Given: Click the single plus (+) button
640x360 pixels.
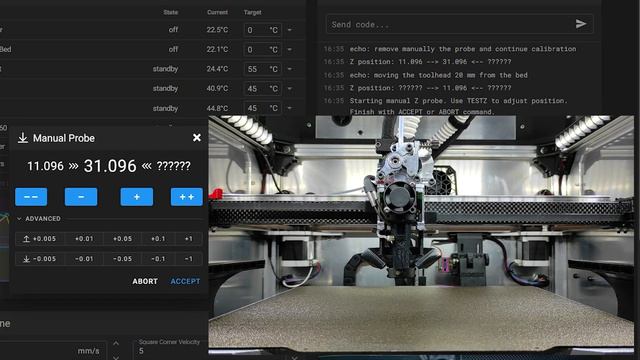Looking at the screenshot, I should 137,197.
